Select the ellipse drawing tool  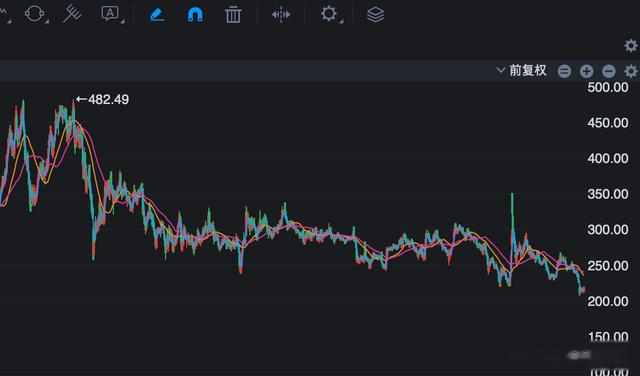point(34,14)
